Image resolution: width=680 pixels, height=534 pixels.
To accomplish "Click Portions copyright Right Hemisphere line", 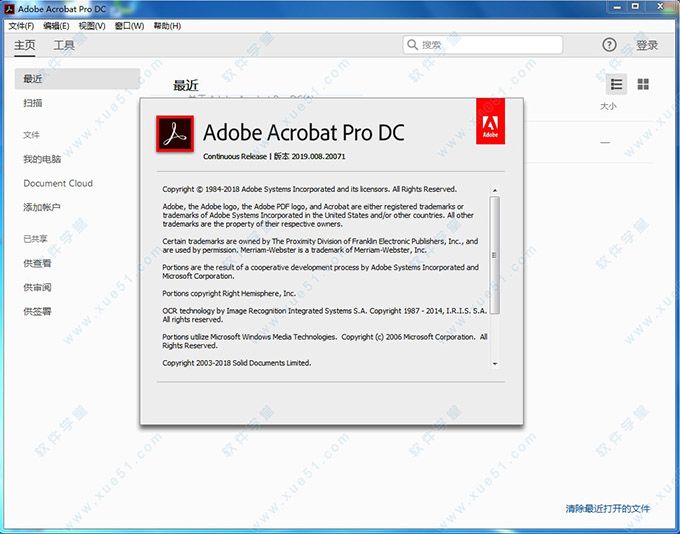I will coord(229,294).
